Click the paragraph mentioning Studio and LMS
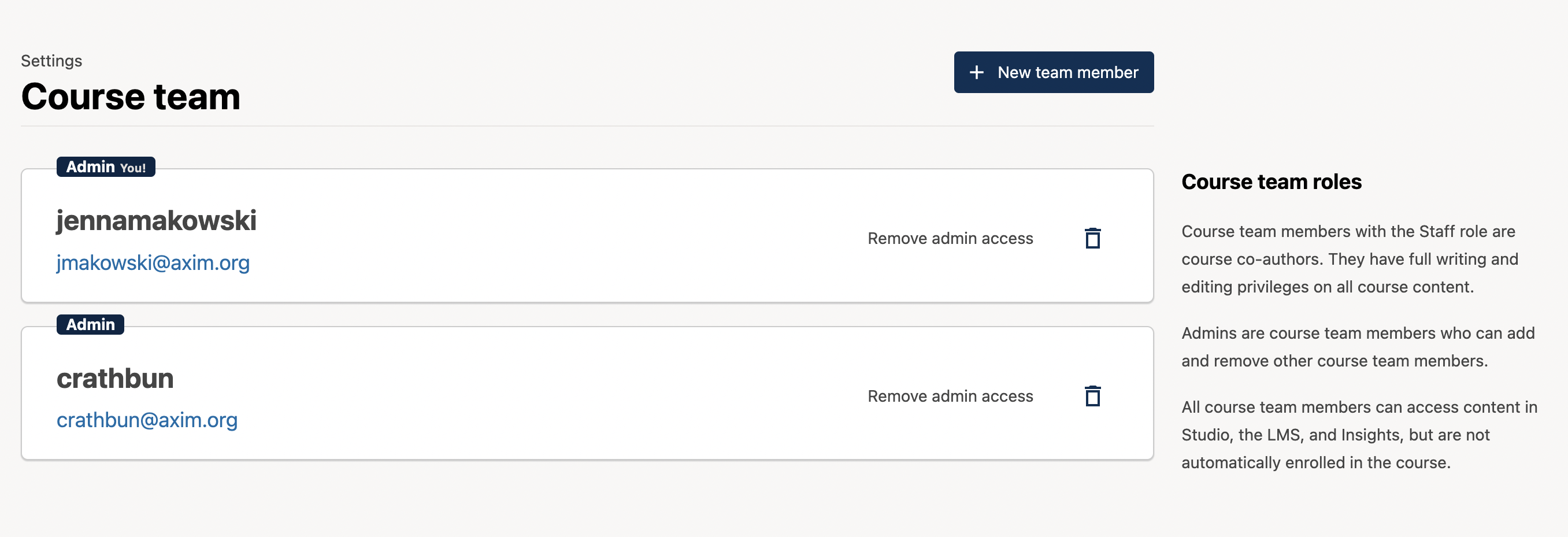Image resolution: width=1568 pixels, height=537 pixels. (x=1359, y=434)
